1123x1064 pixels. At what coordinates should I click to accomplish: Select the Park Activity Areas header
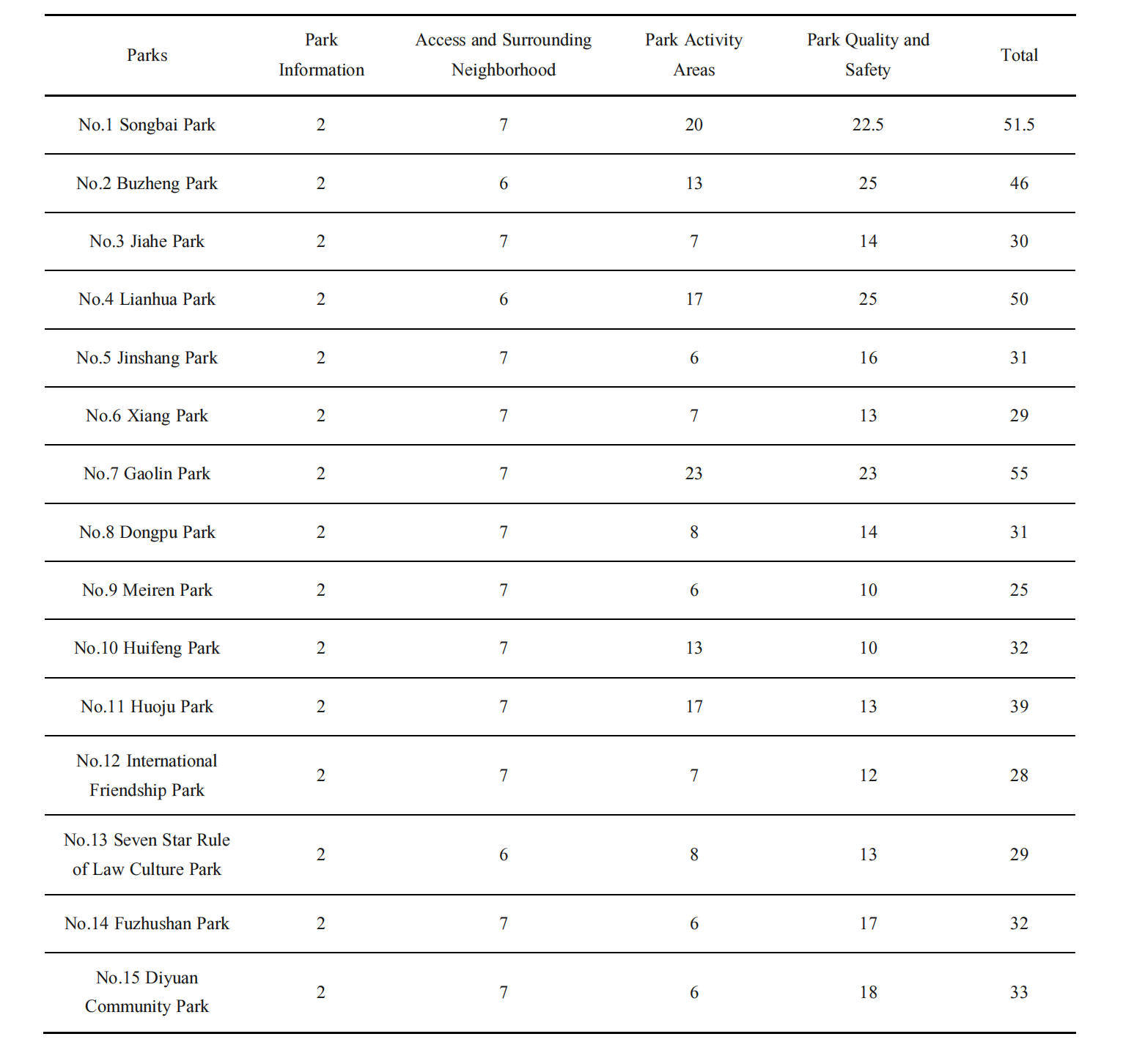[x=693, y=55]
